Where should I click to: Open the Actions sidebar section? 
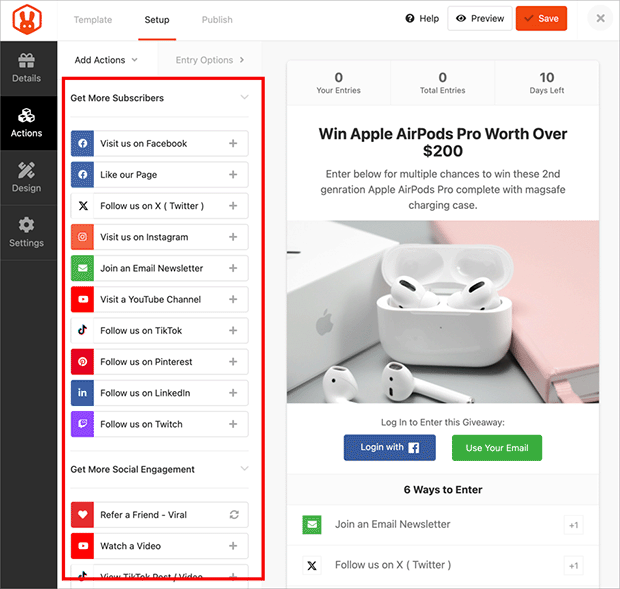tap(26, 123)
